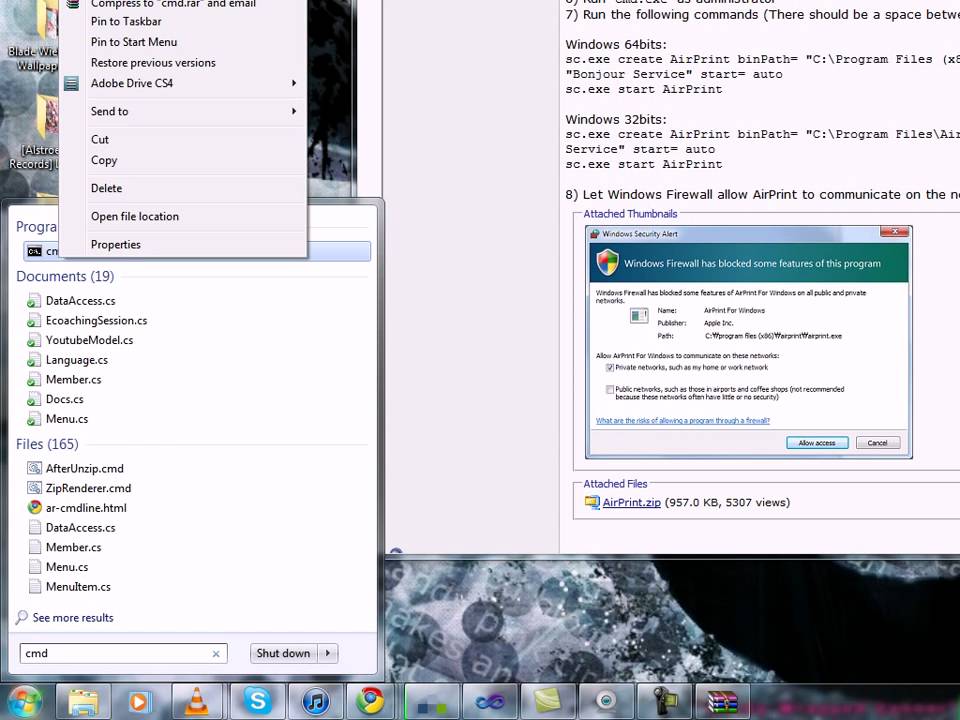Click the shield icon in Security Alert thumbnail
The height and width of the screenshot is (720, 960).
point(607,263)
